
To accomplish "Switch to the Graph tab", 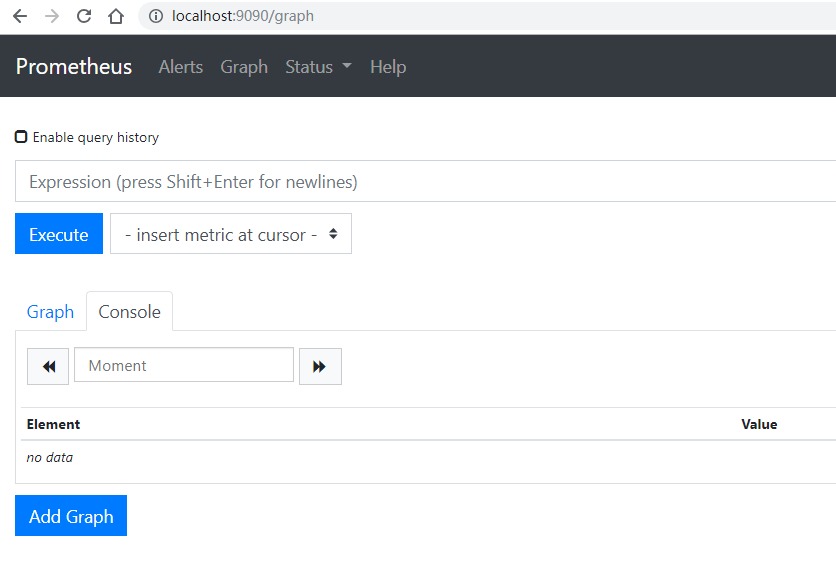I will click(x=50, y=312).
